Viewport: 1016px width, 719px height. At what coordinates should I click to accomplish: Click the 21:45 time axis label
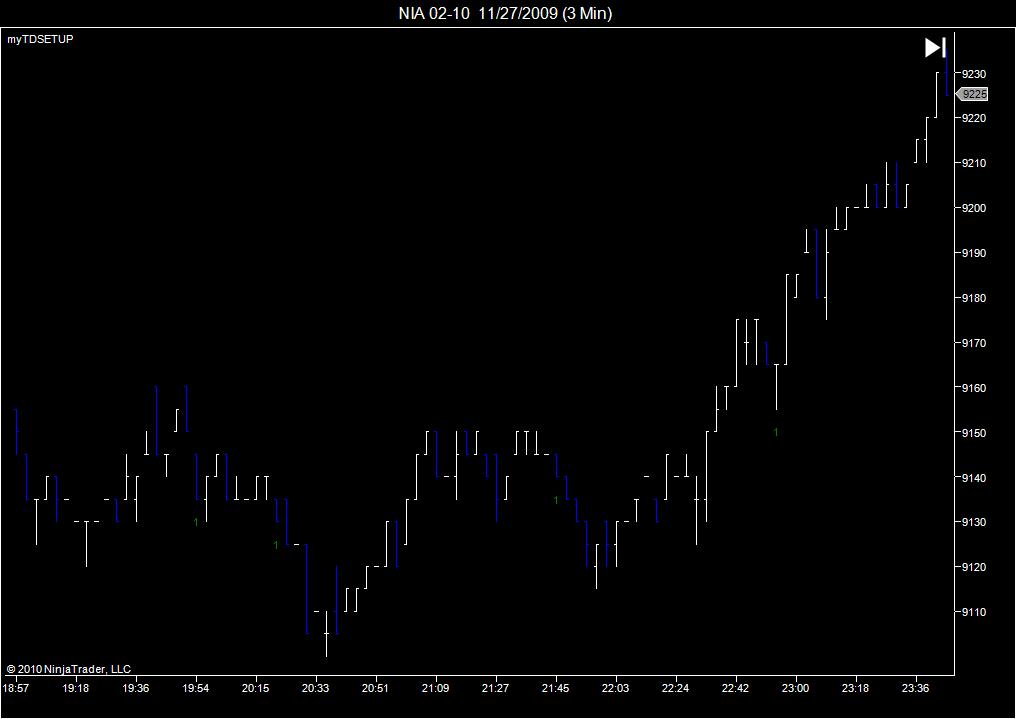tap(555, 688)
